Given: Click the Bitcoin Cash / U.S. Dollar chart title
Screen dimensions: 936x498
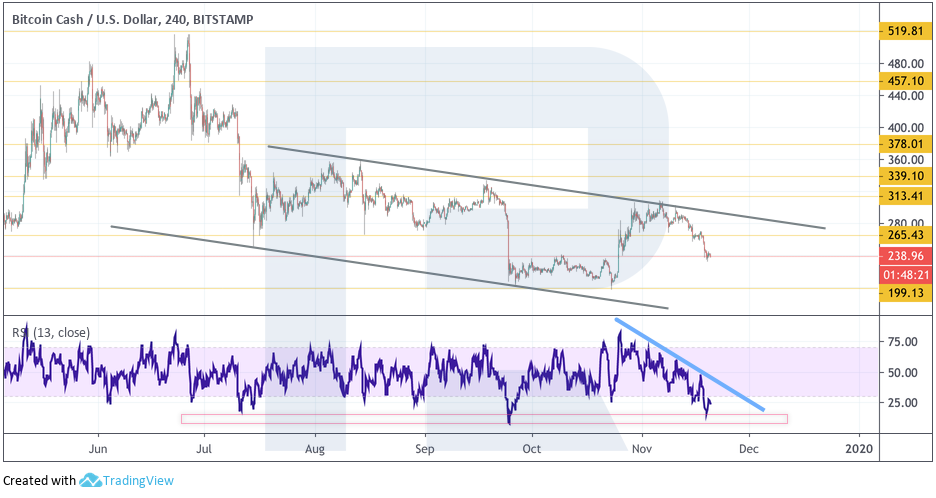Looking at the screenshot, I should [133, 19].
